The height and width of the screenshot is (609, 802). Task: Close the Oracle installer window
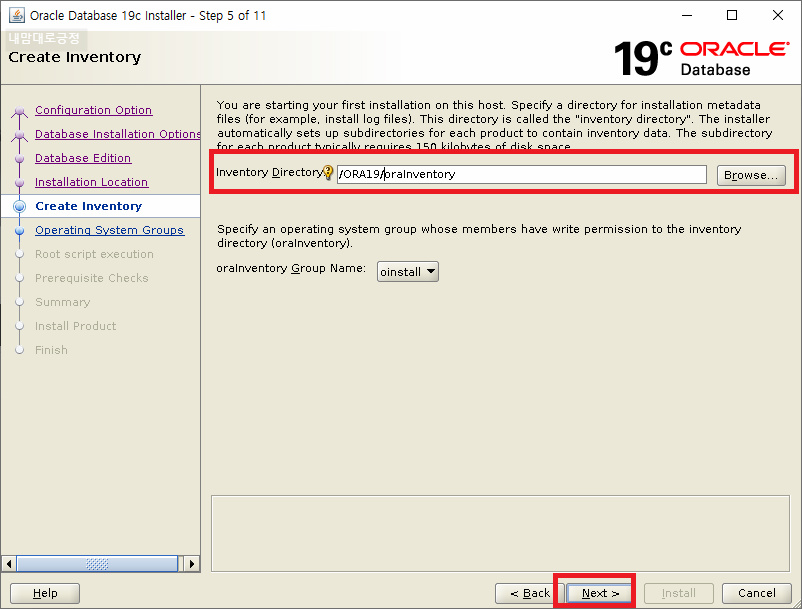click(x=777, y=15)
